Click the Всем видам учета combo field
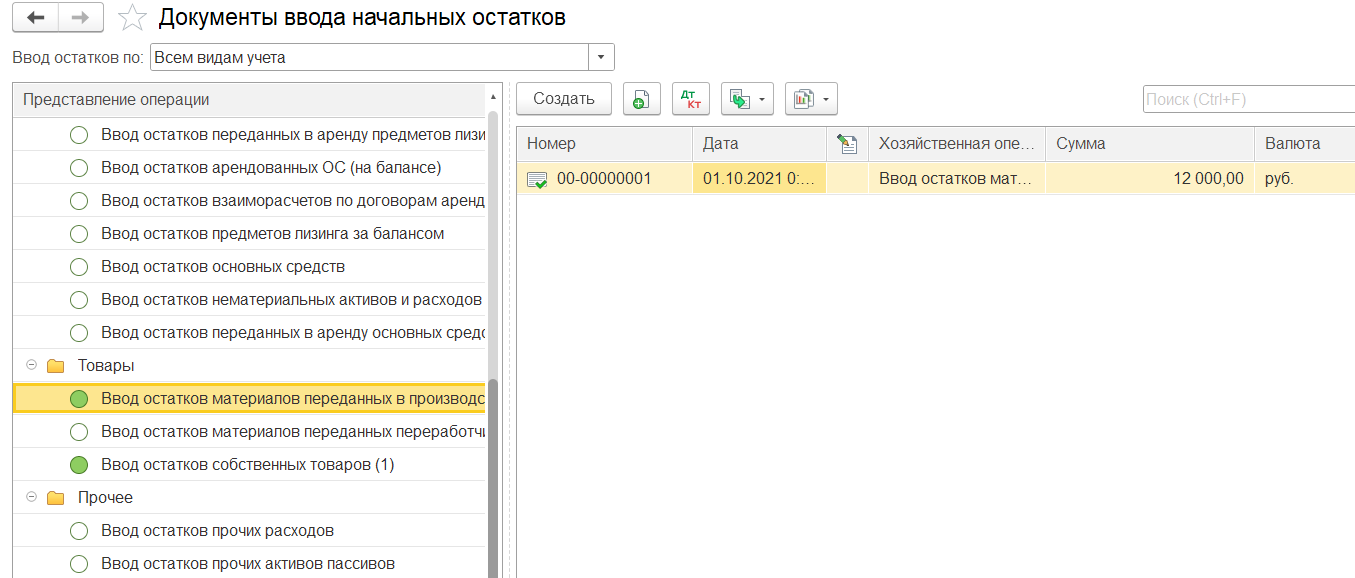The height and width of the screenshot is (578, 1355). pyautogui.click(x=370, y=57)
